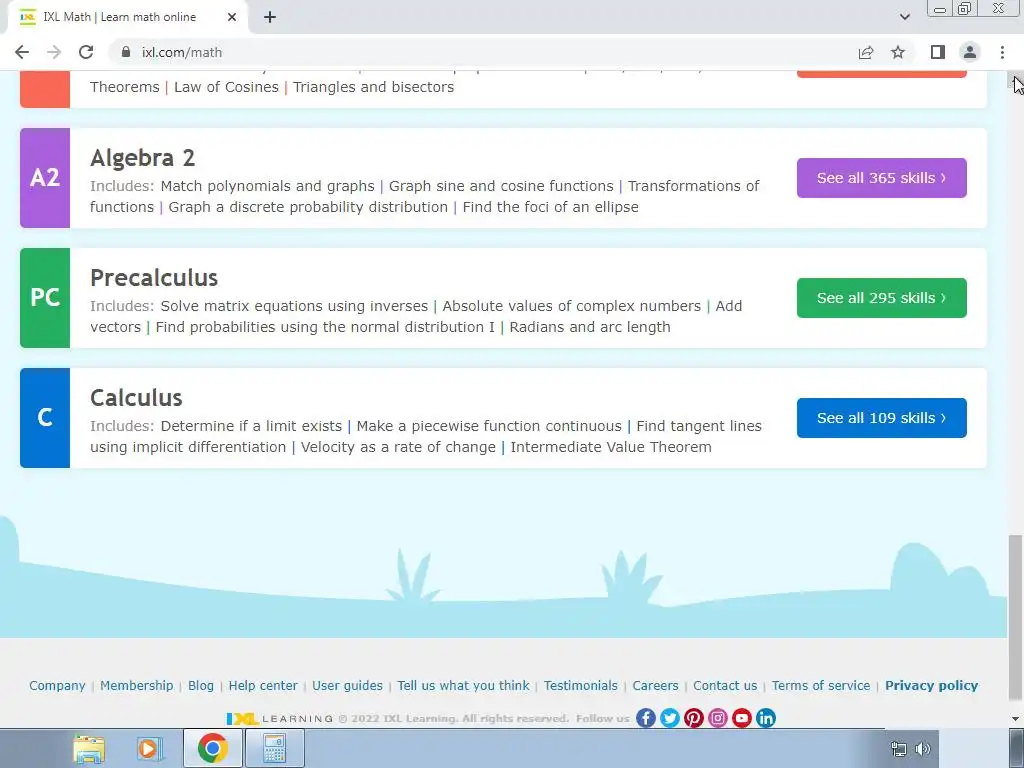Click See all 109 skills button
The width and height of the screenshot is (1024, 768).
point(882,418)
